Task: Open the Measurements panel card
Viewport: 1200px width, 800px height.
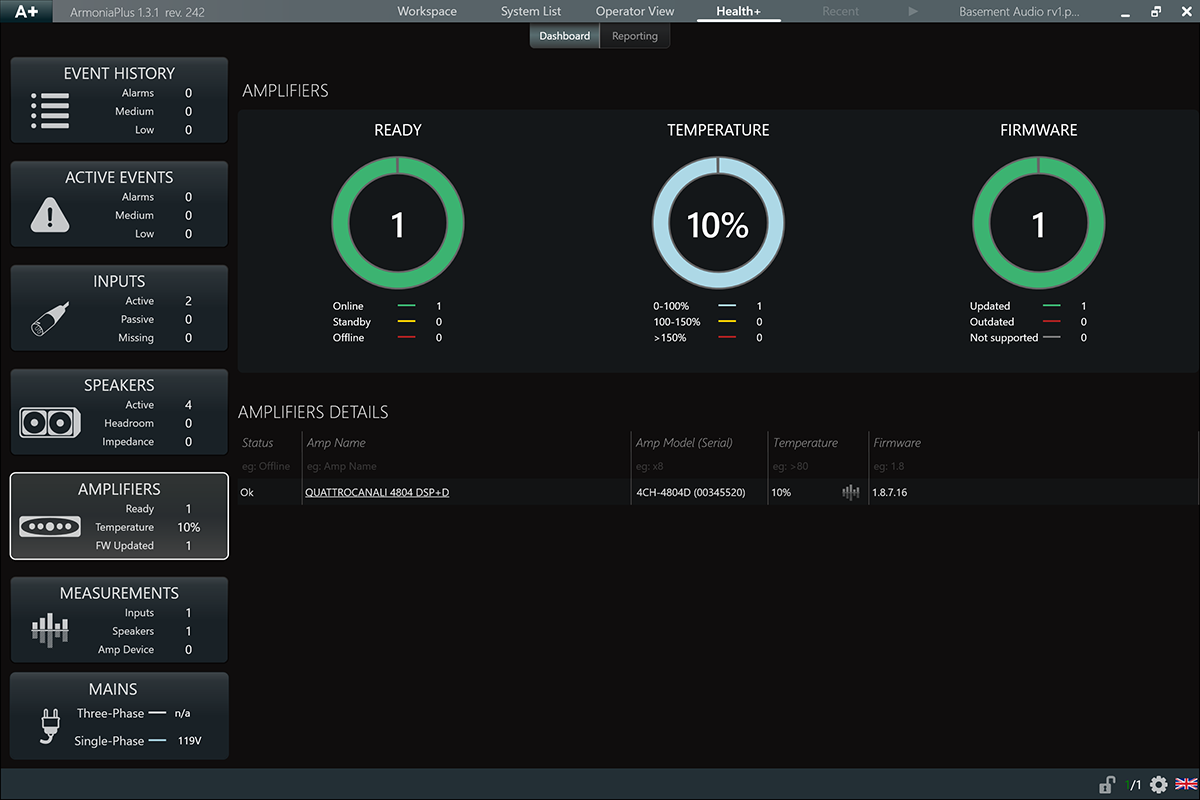Action: click(x=119, y=620)
